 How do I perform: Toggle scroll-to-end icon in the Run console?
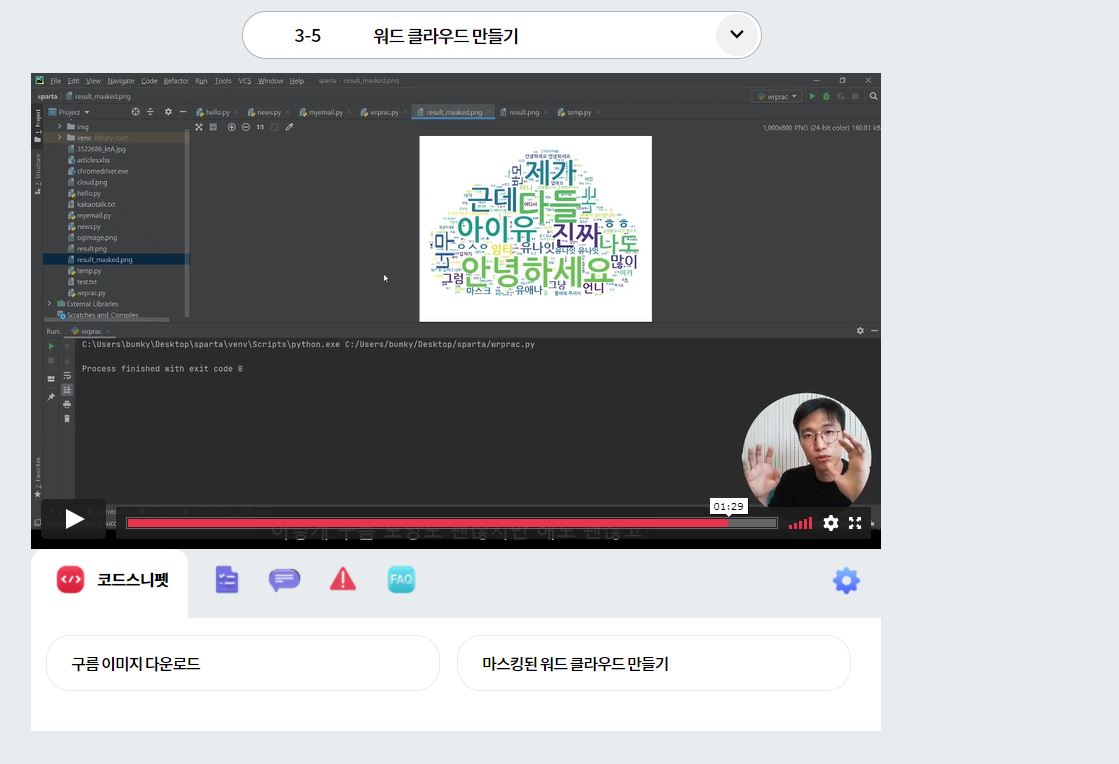click(x=67, y=389)
